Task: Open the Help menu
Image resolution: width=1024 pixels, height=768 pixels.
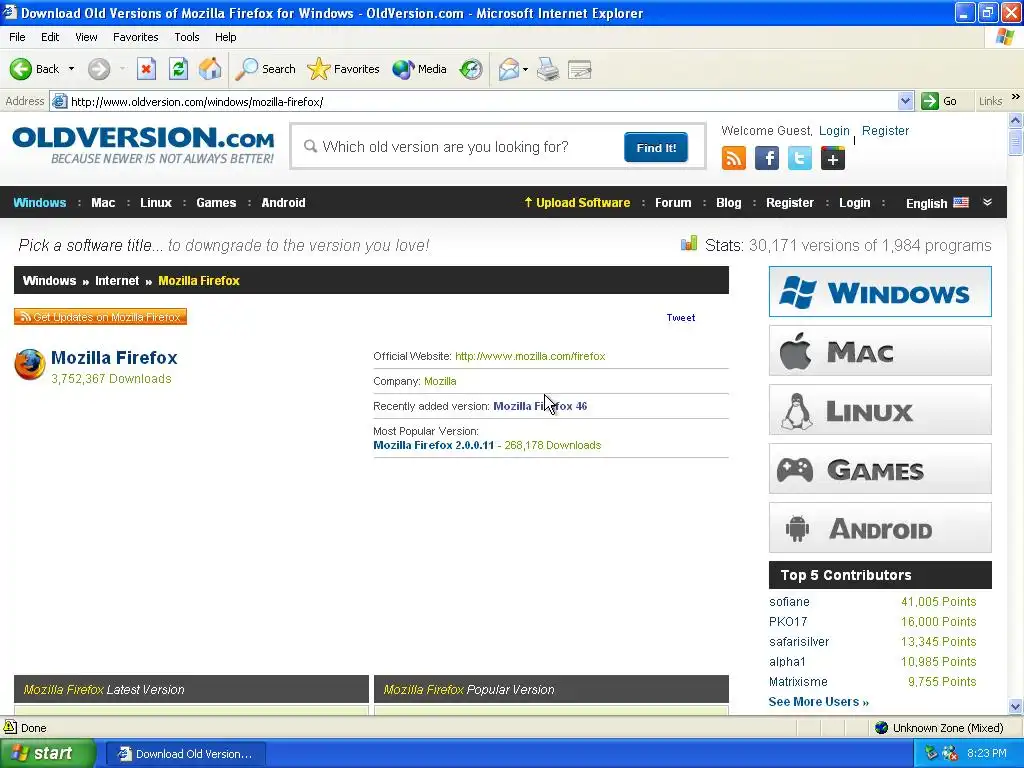Action: tap(225, 37)
